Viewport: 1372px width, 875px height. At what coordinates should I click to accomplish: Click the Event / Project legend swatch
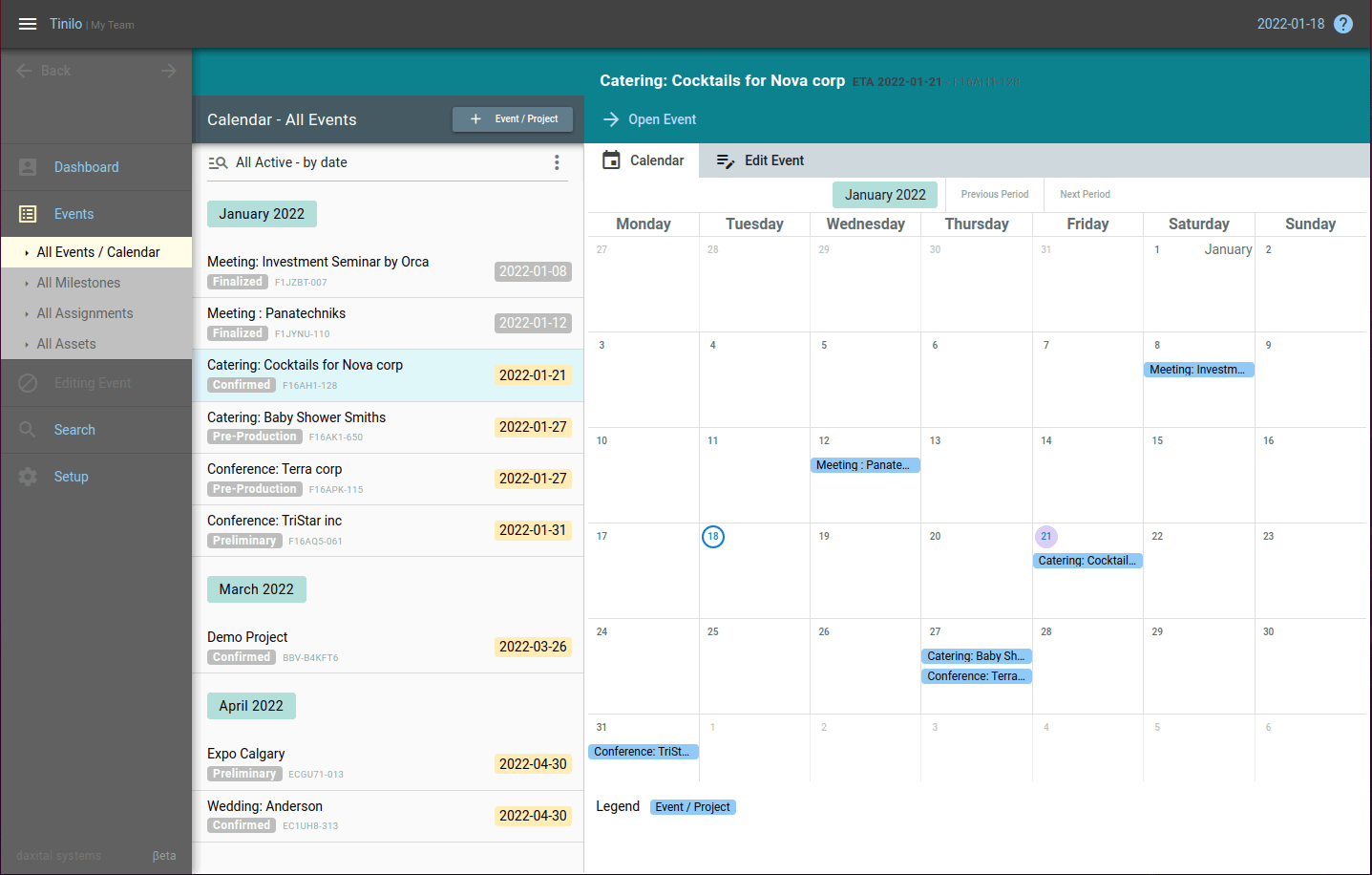tap(692, 807)
